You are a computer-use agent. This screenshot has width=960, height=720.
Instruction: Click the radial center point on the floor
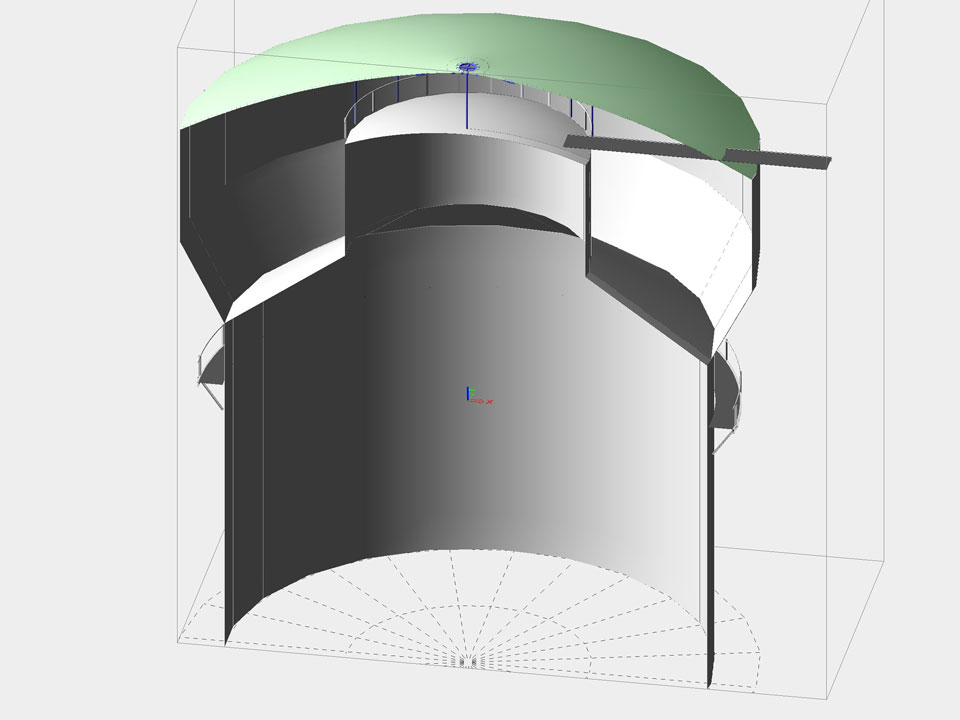[468, 662]
